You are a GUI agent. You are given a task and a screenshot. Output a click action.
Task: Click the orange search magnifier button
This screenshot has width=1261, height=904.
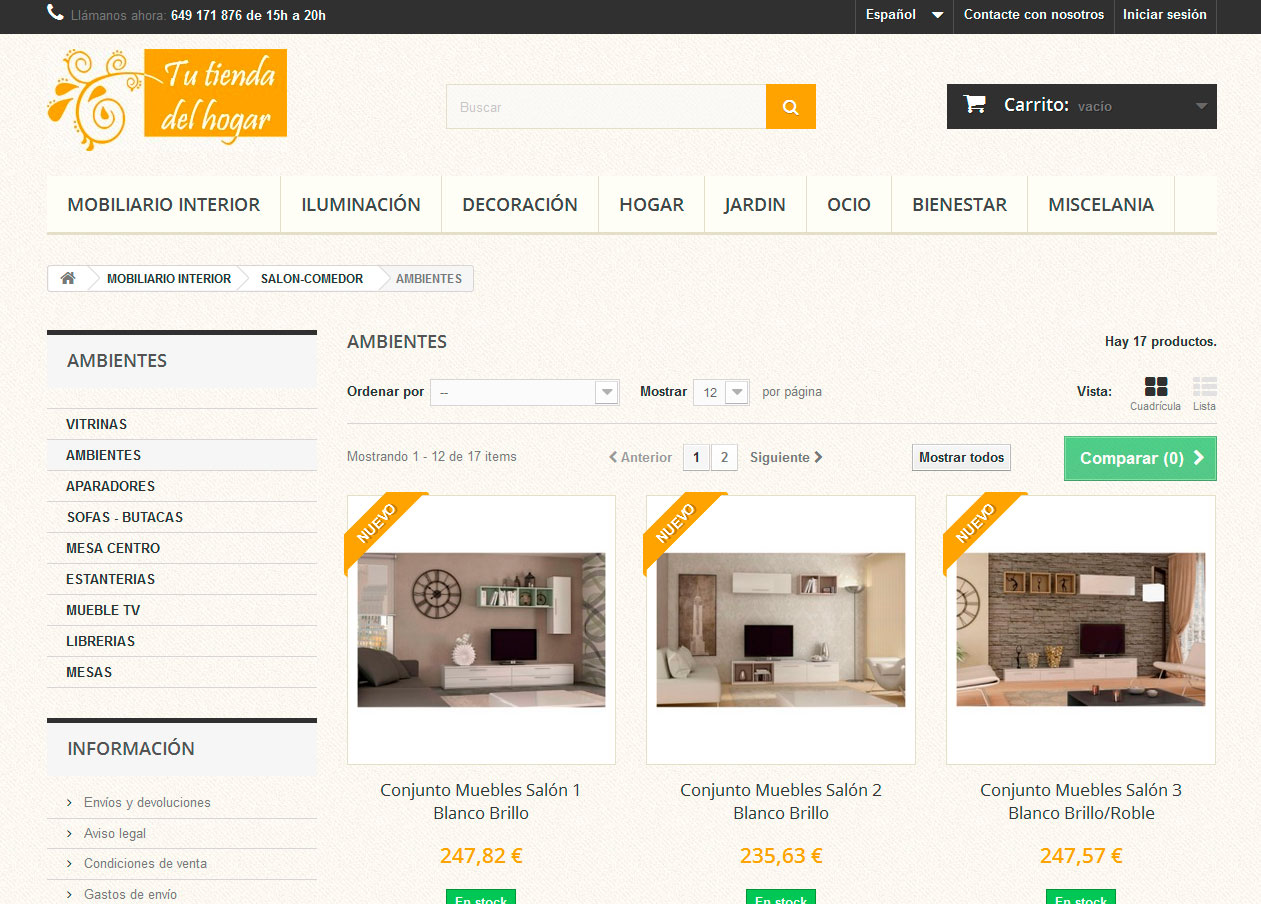pos(791,107)
